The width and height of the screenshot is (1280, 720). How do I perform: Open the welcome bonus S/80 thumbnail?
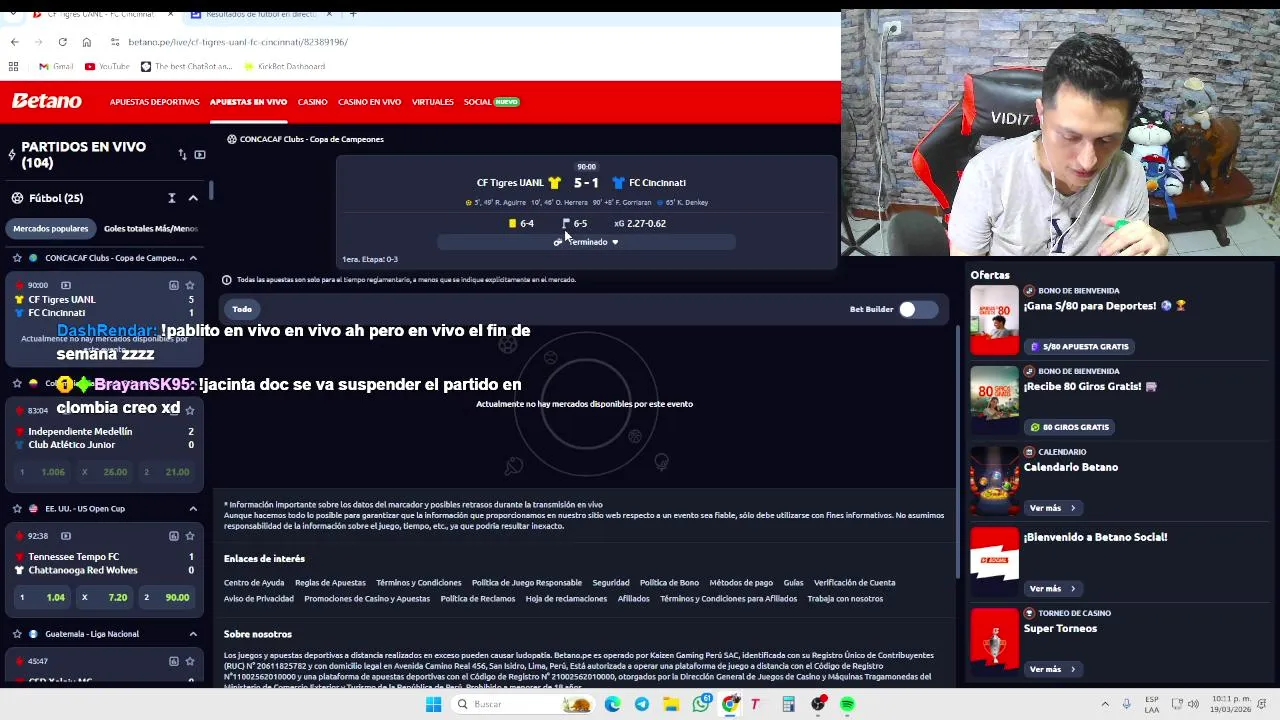click(x=994, y=320)
